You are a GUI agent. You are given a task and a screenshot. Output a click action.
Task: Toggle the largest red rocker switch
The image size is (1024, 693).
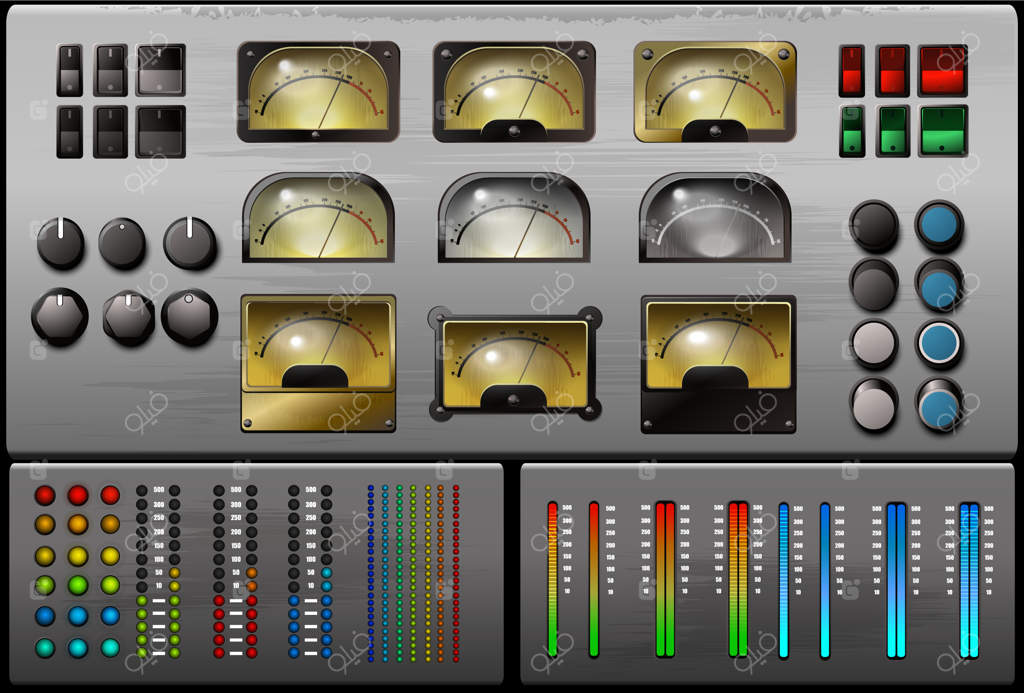[942, 70]
